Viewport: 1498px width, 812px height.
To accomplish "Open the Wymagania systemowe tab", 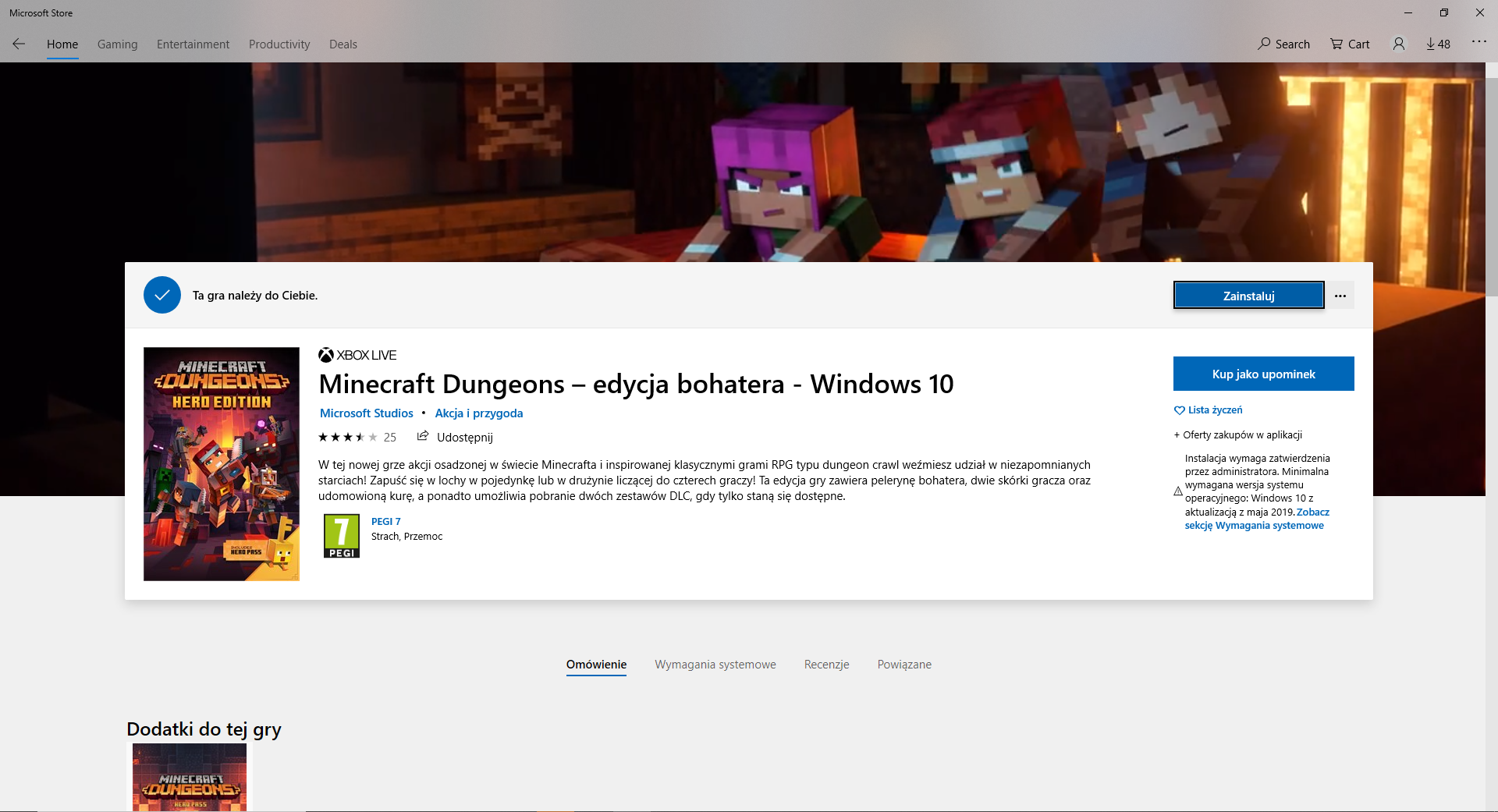I will pyautogui.click(x=715, y=665).
